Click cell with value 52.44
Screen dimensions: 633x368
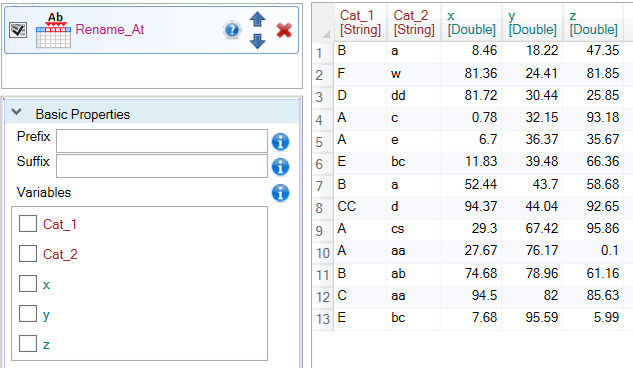click(471, 185)
